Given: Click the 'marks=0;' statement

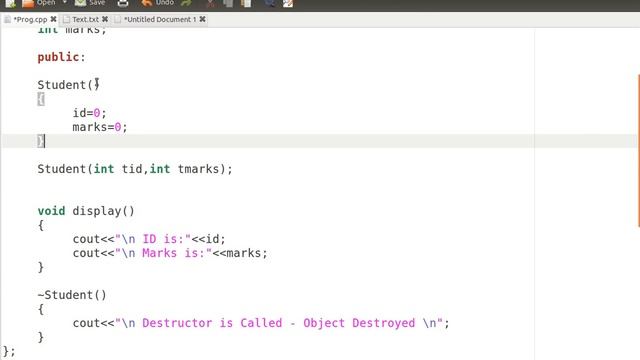Looking at the screenshot, I should pyautogui.click(x=100, y=127).
